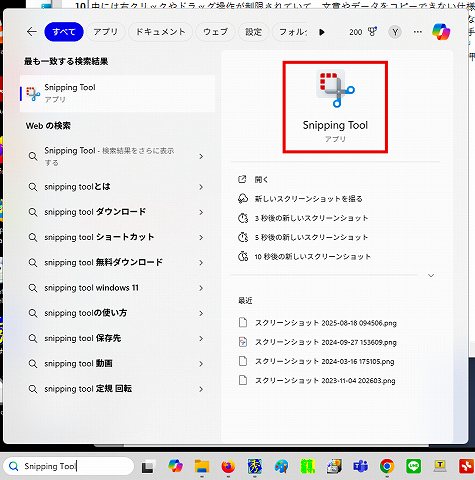The image size is (475, 480).
Task: Switch to the アプリ filter tab
Action: [106, 32]
